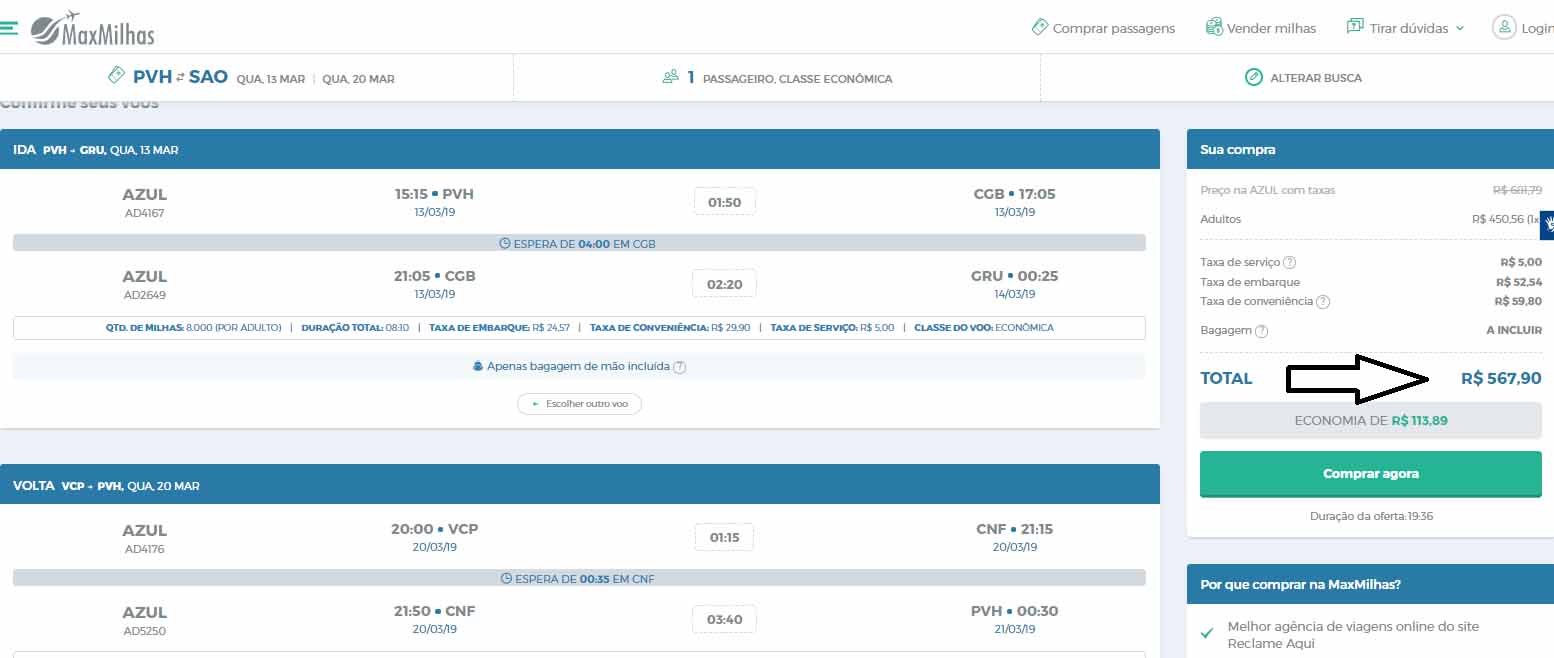This screenshot has height=658, width=1554.
Task: Click Escolher outro voo button
Action: tap(579, 404)
